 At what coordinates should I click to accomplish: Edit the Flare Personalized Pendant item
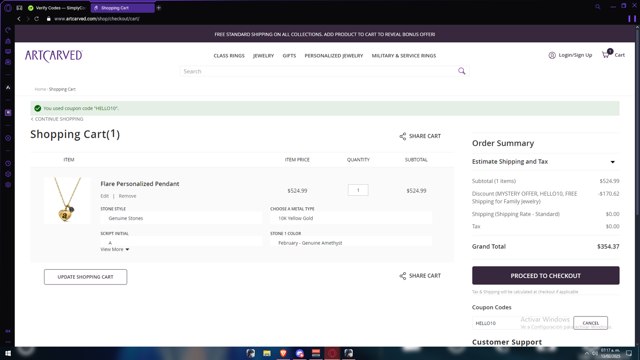[x=104, y=196]
